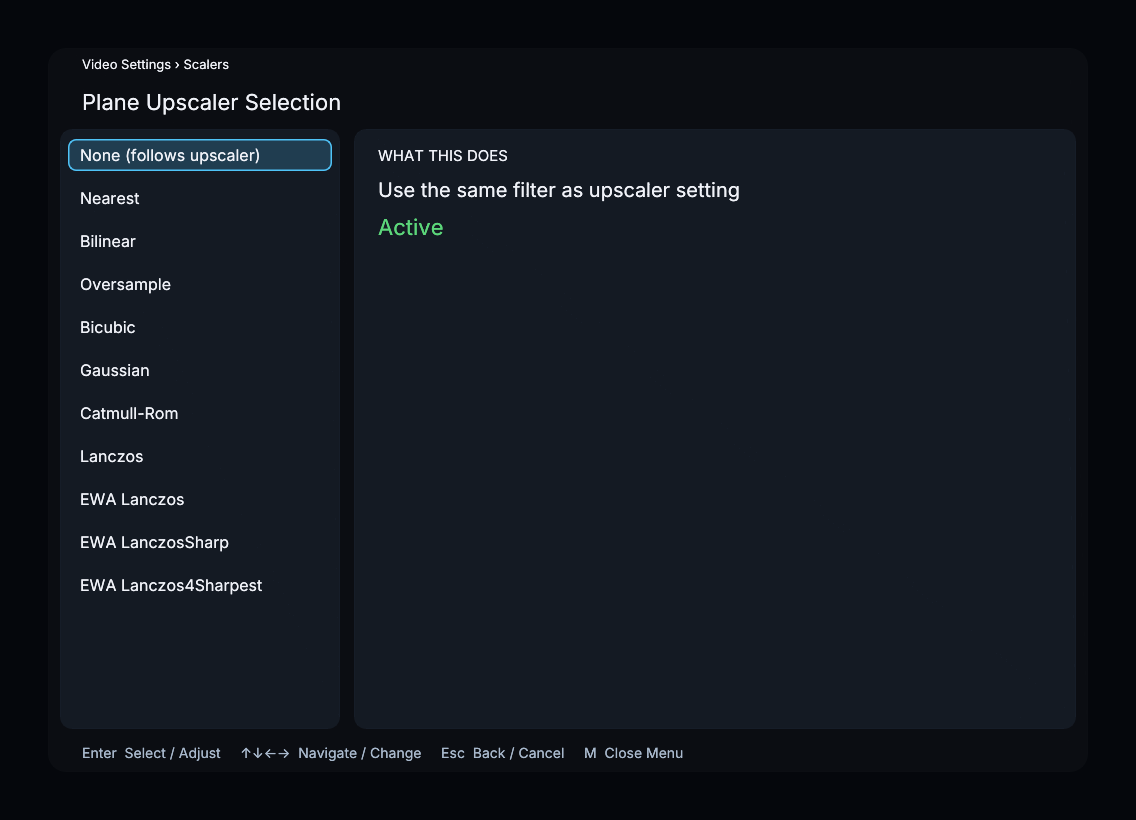The image size is (1136, 820).
Task: Click the M Close Menu hint
Action: (x=633, y=753)
